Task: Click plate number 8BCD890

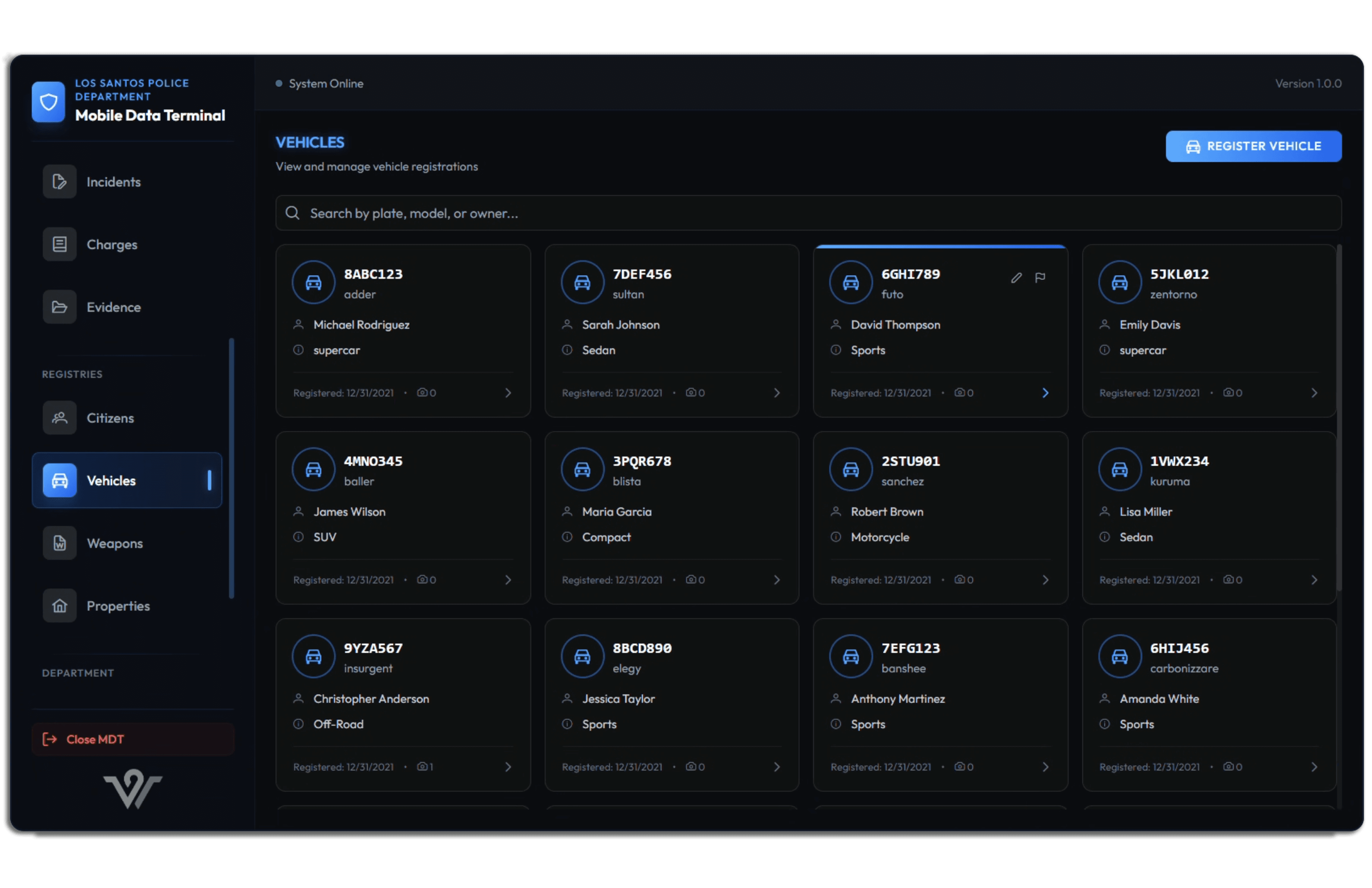Action: click(642, 648)
